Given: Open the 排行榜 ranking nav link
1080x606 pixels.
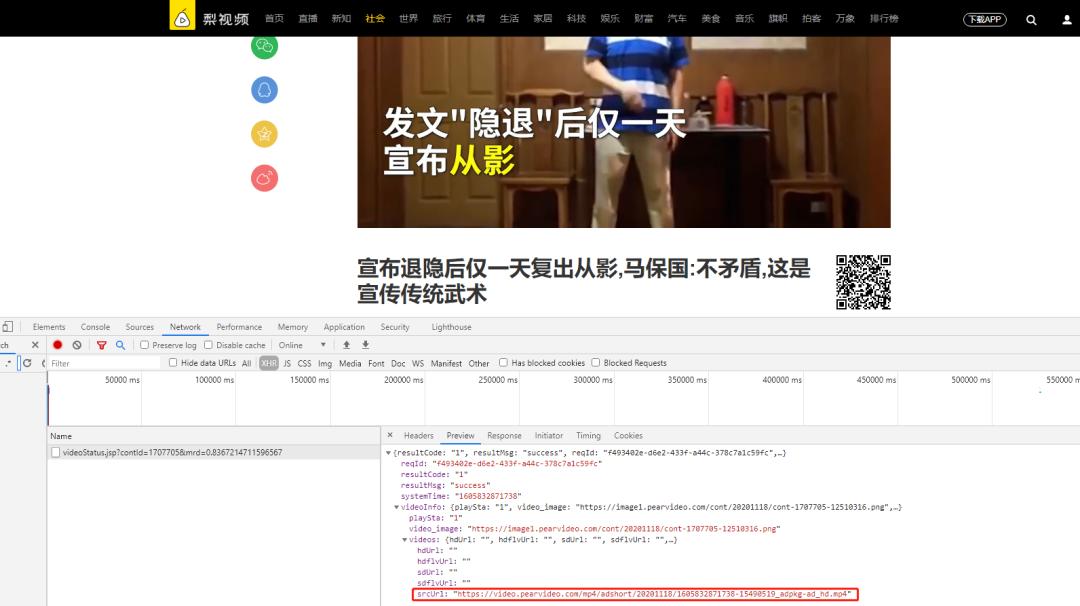Looking at the screenshot, I should pyautogui.click(x=884, y=19).
